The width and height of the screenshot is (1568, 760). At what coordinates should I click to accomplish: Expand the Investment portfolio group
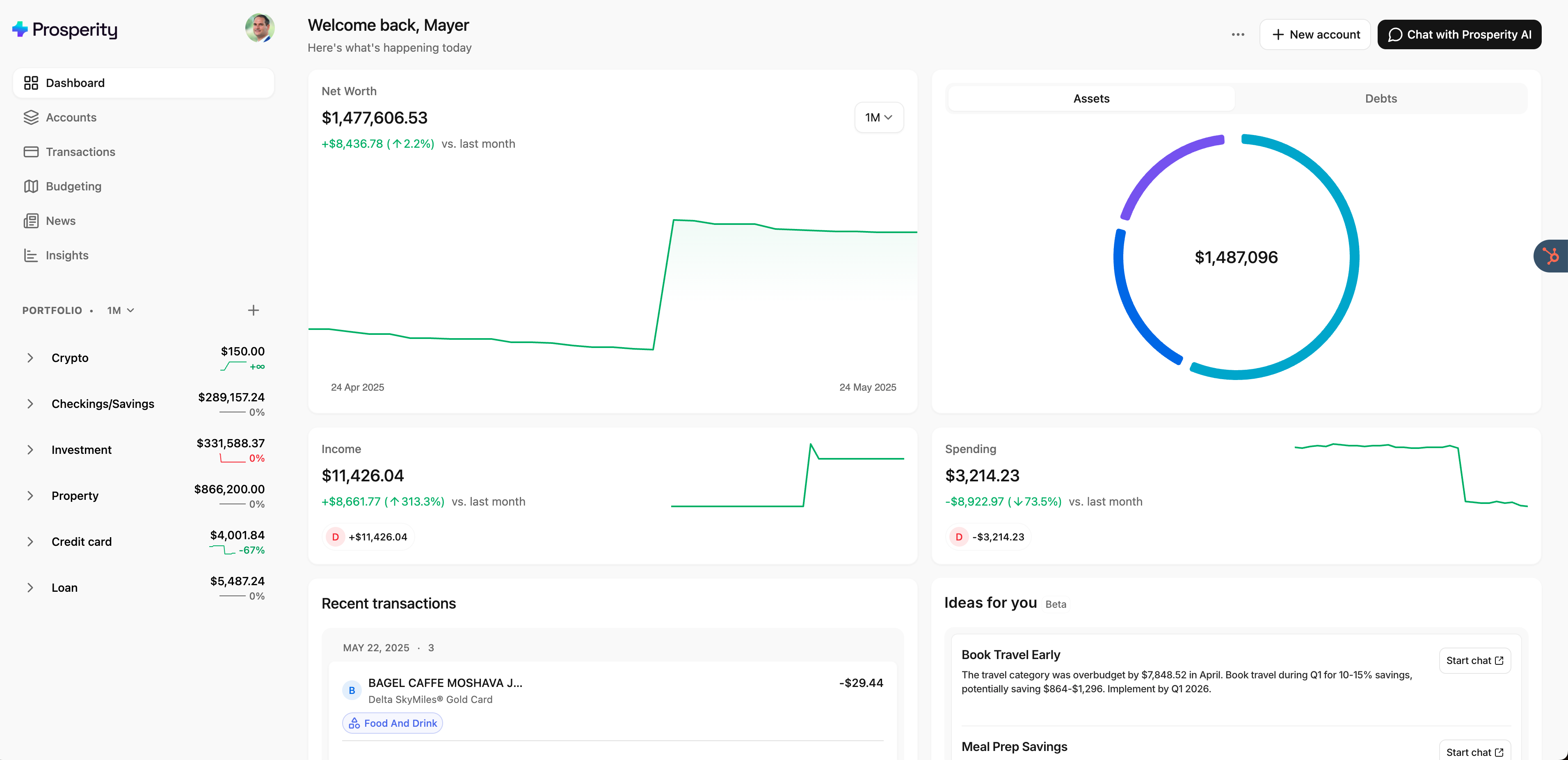coord(30,450)
